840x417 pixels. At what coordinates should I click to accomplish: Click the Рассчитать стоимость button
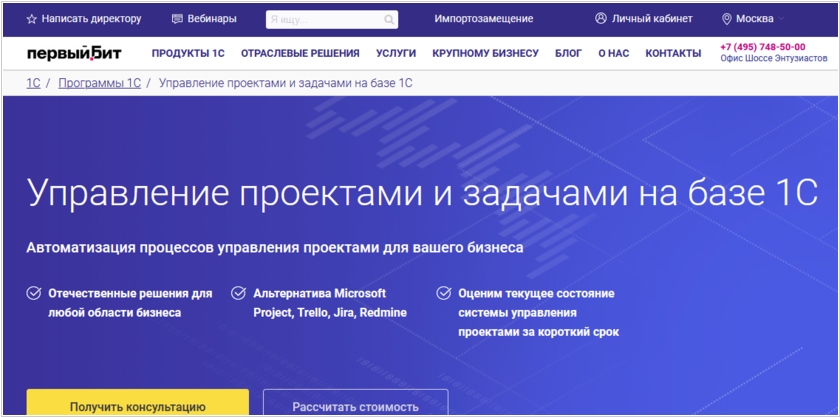click(355, 404)
